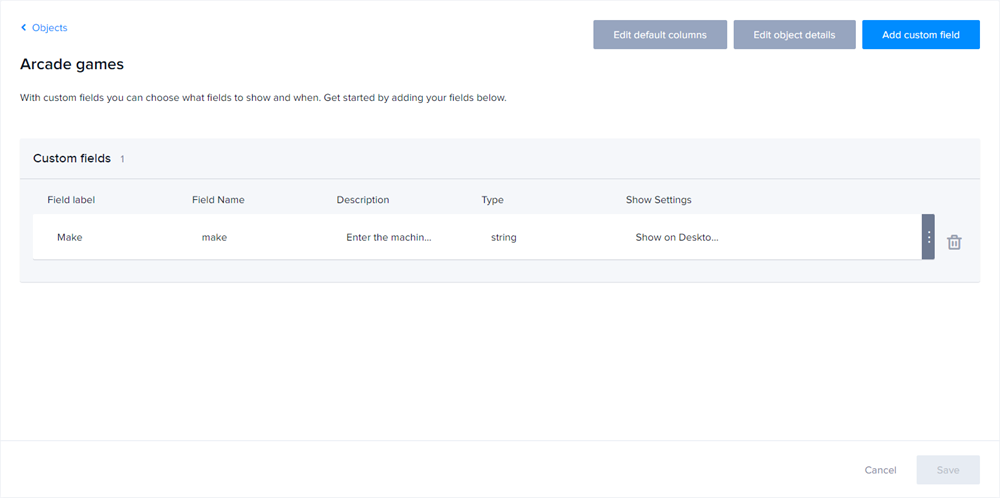Go back via the Objects link
Screen dimensions: 1000x498
(49, 28)
